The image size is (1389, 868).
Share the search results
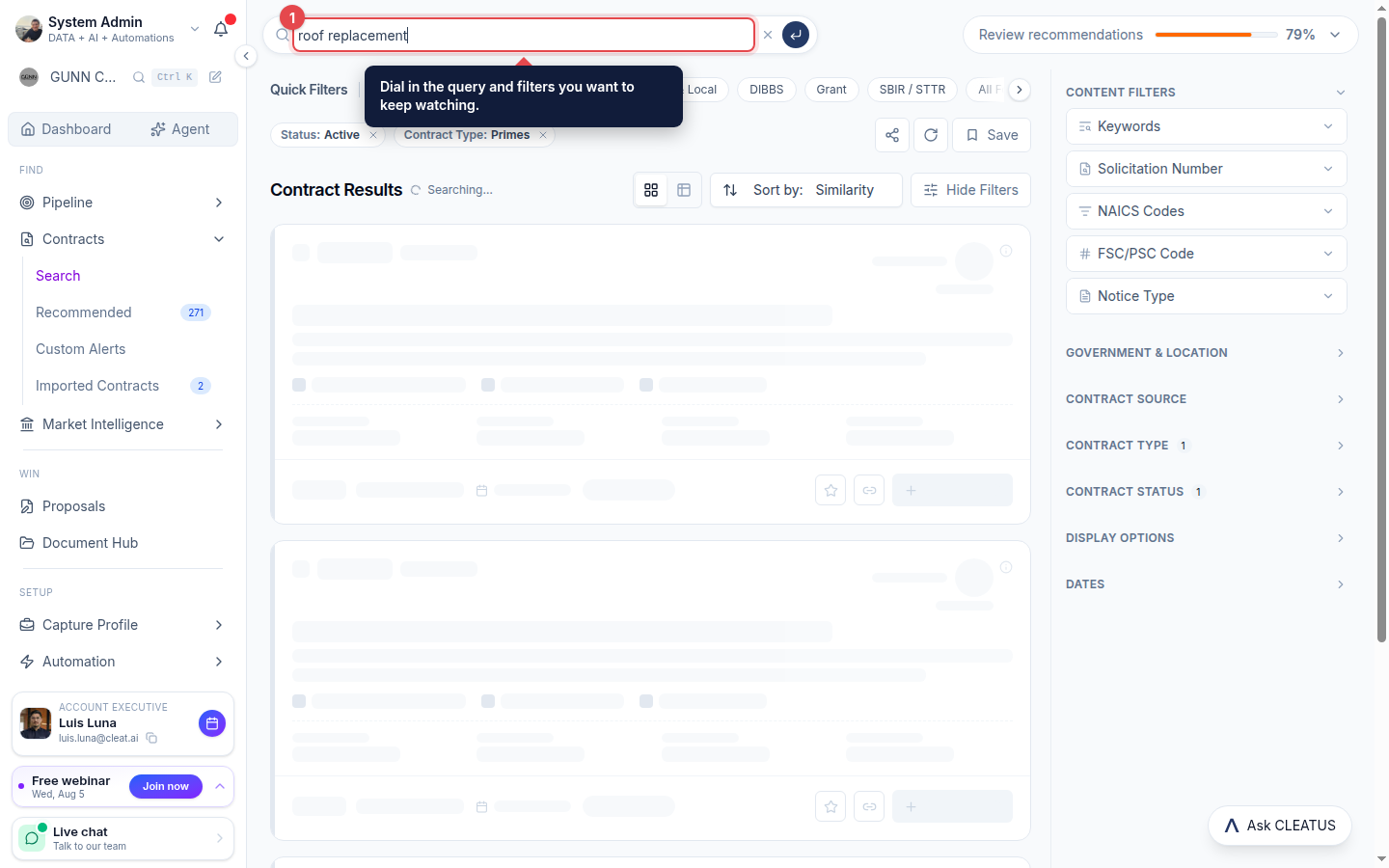pos(892,135)
